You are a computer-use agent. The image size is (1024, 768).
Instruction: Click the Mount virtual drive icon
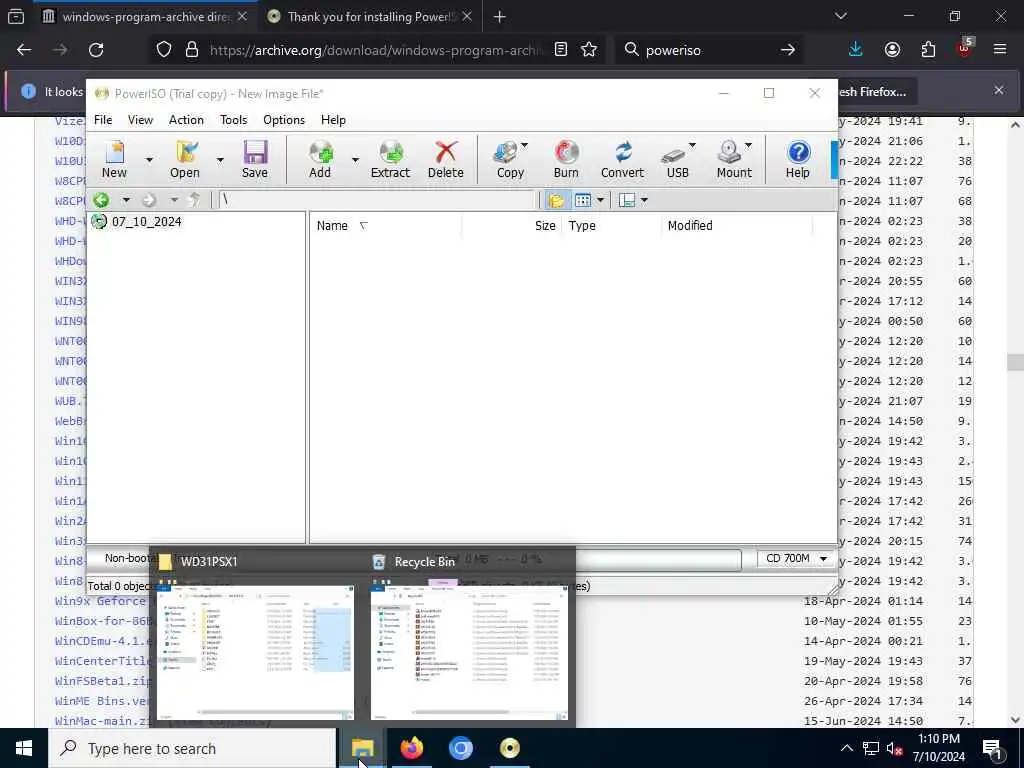coord(731,159)
